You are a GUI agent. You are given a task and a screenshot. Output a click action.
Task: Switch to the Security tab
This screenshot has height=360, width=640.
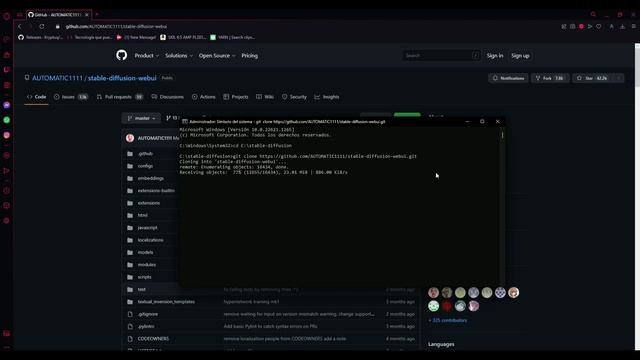point(294,97)
